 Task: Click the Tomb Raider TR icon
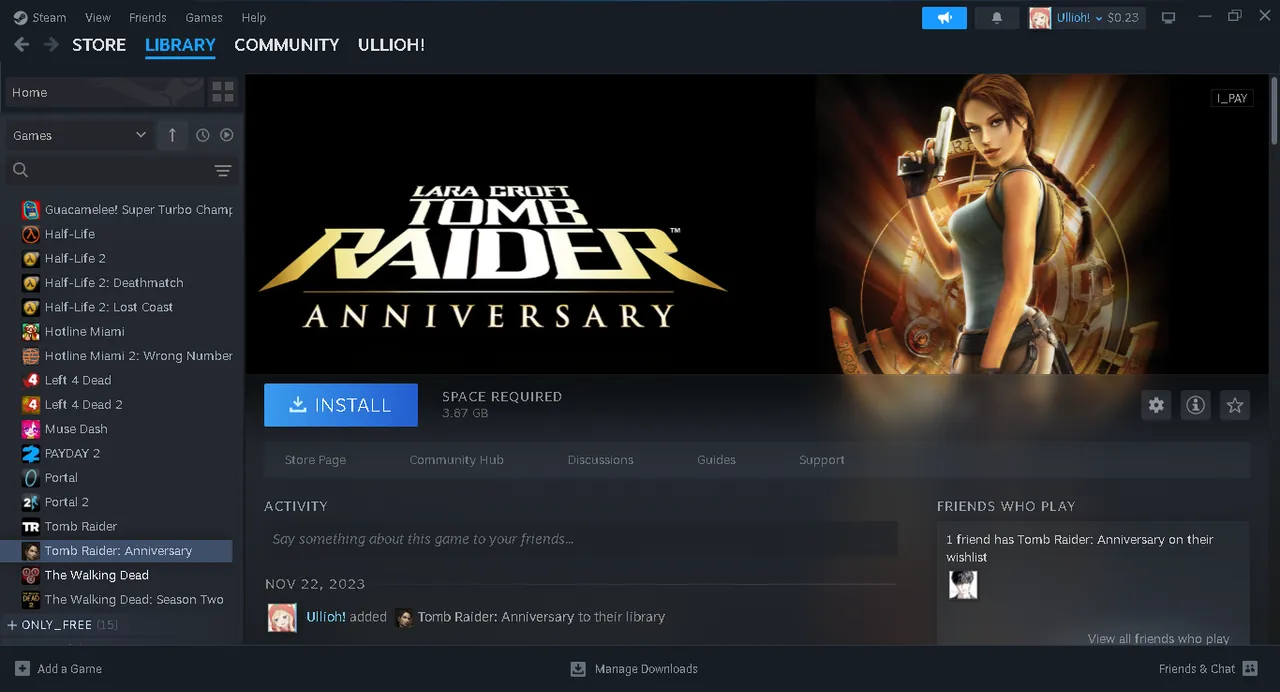(x=31, y=527)
